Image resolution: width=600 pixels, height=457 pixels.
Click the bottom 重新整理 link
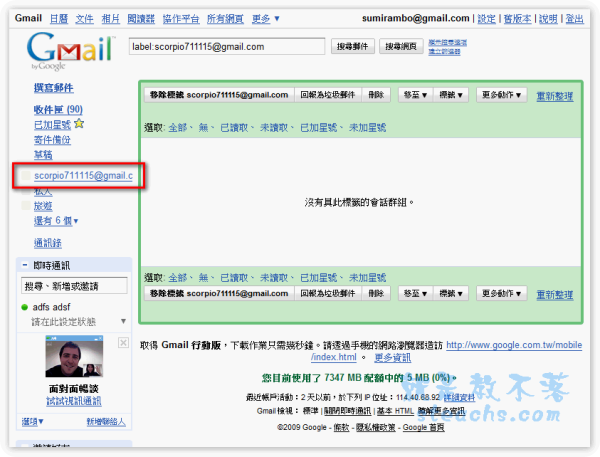tap(554, 295)
